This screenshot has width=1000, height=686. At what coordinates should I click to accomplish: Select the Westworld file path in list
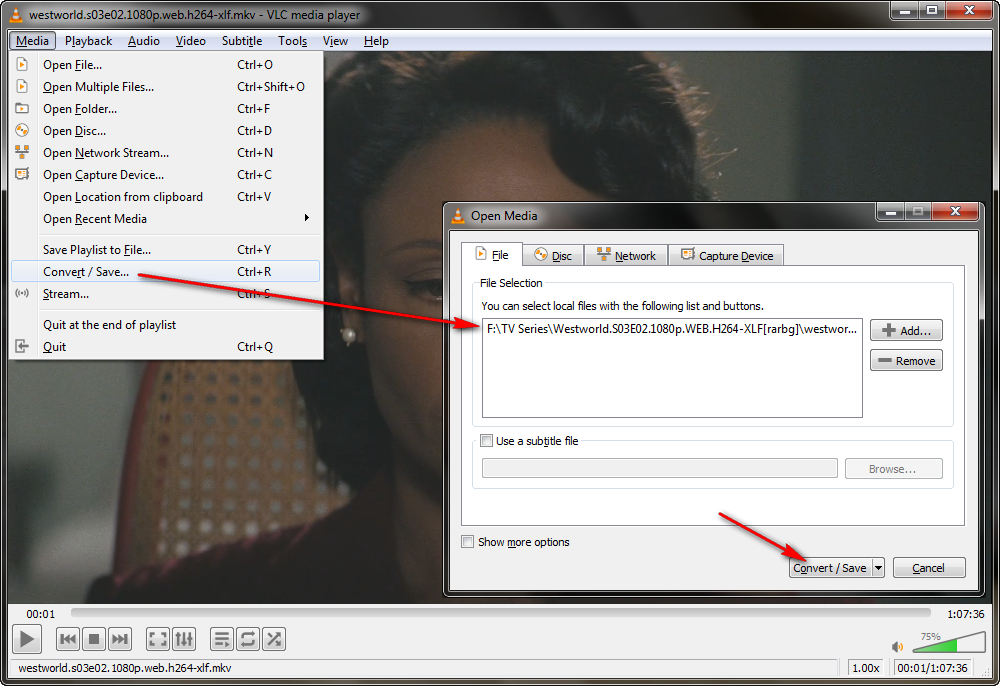click(x=672, y=330)
